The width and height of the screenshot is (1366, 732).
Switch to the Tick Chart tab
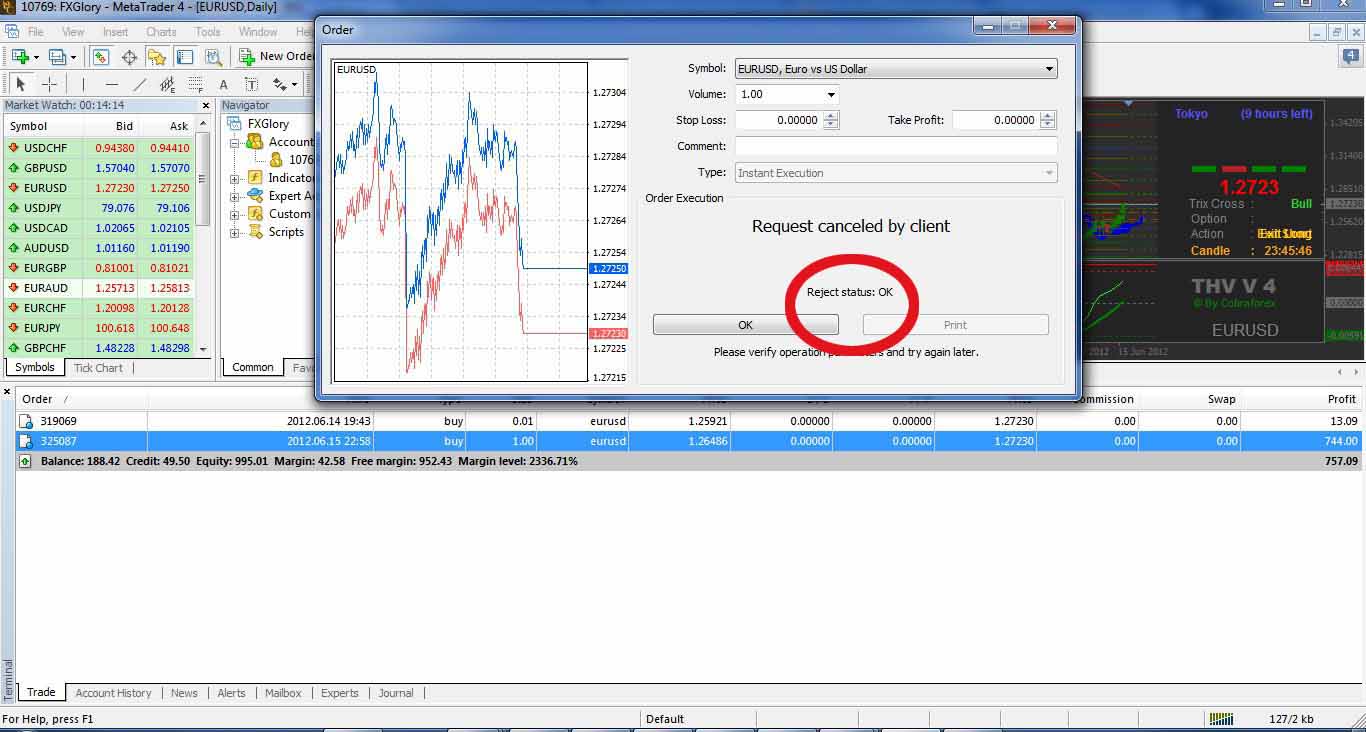(98, 368)
